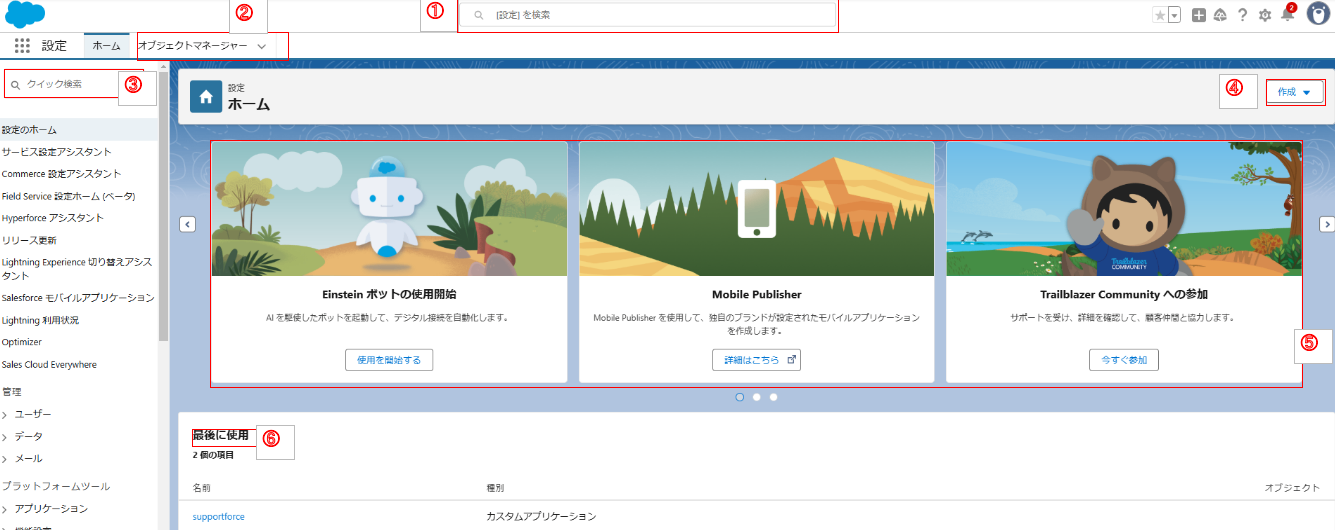Open the global actions plus icon
Screen dimensions: 1335x530
coord(1200,15)
